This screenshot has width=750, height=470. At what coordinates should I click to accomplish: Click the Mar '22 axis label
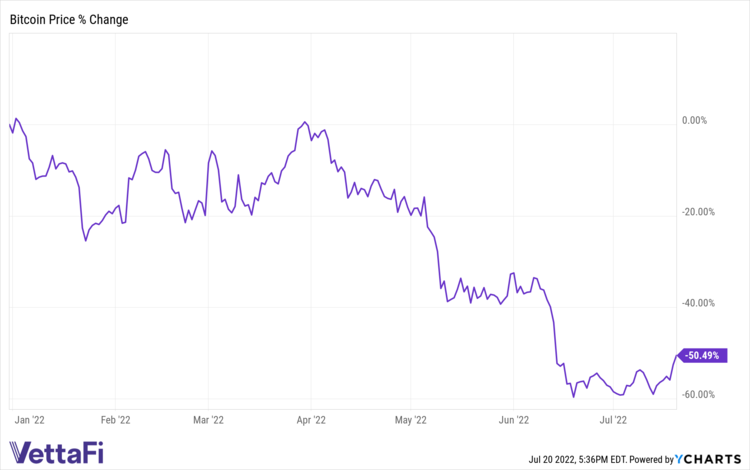tap(207, 421)
